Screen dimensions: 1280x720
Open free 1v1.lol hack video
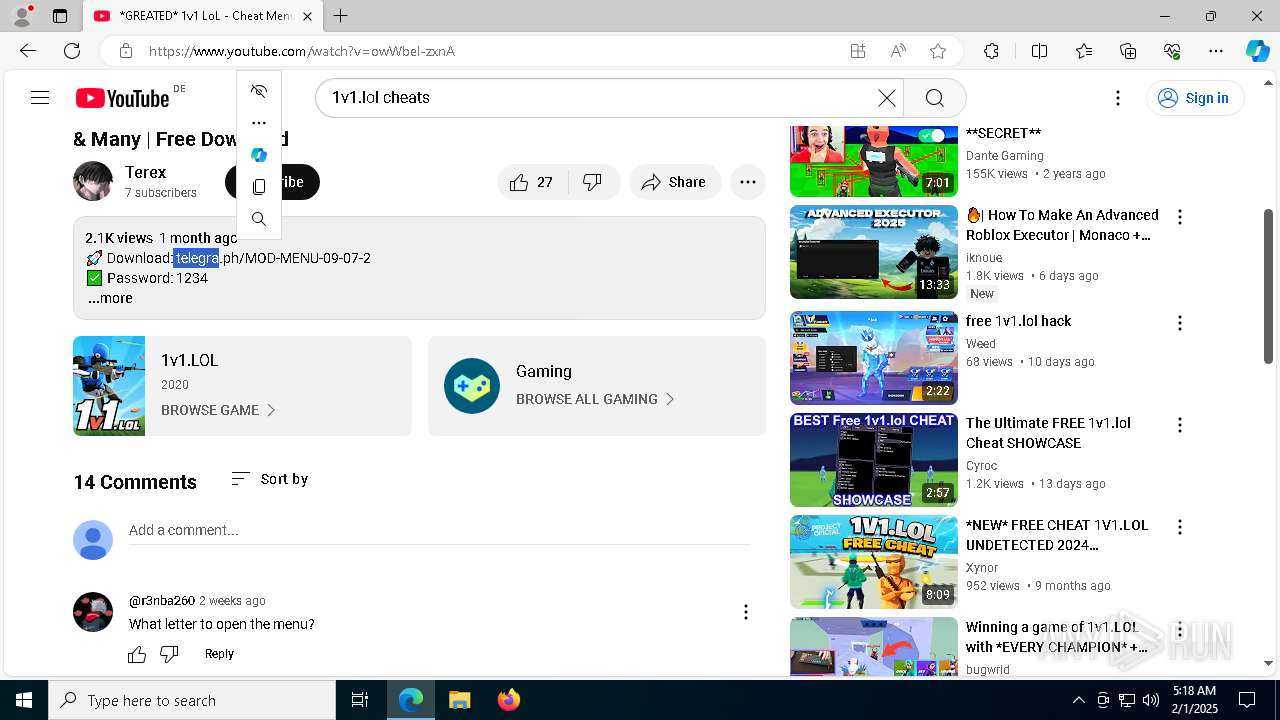[x=1018, y=321]
